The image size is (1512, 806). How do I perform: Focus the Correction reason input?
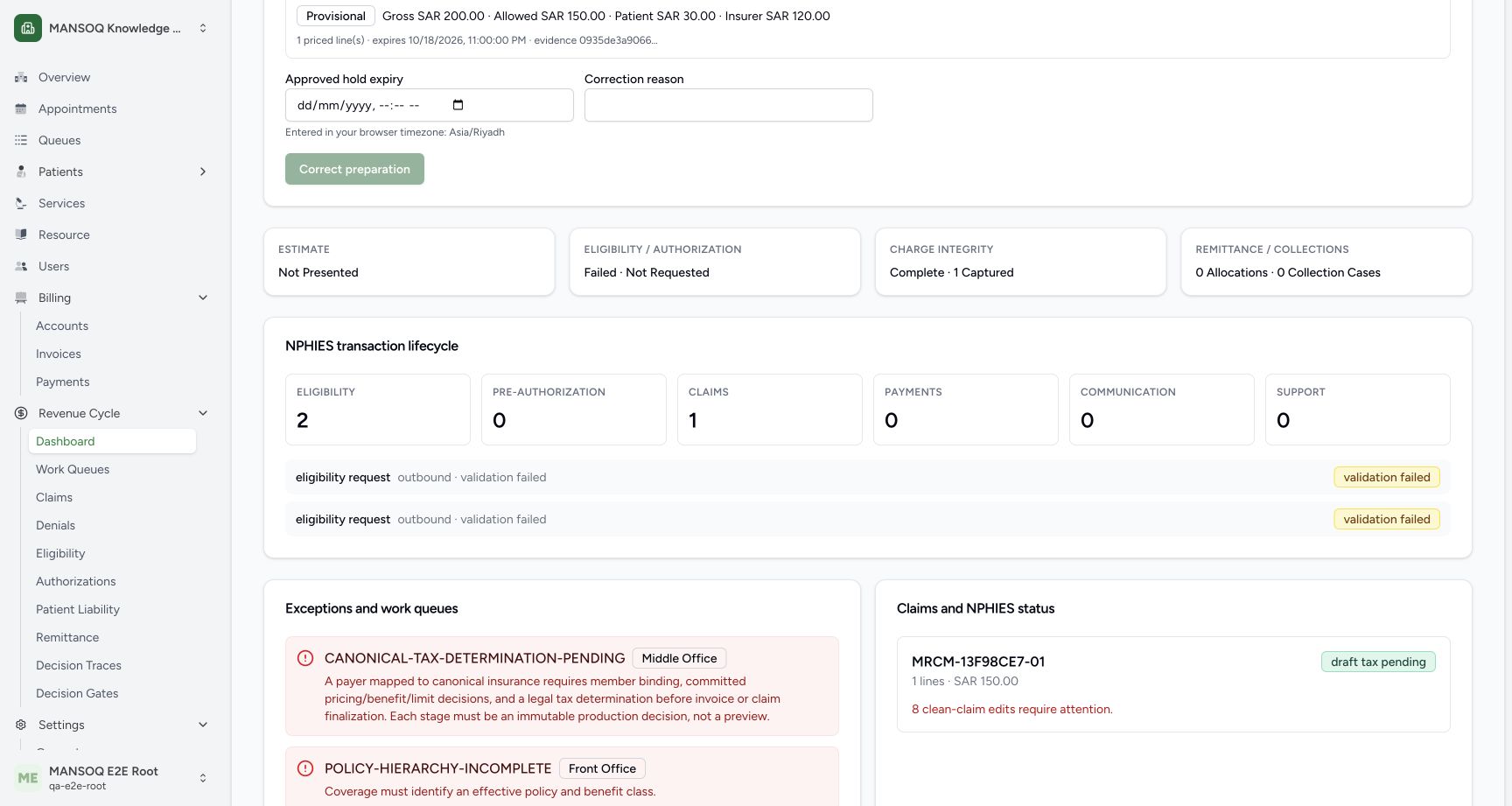[728, 105]
